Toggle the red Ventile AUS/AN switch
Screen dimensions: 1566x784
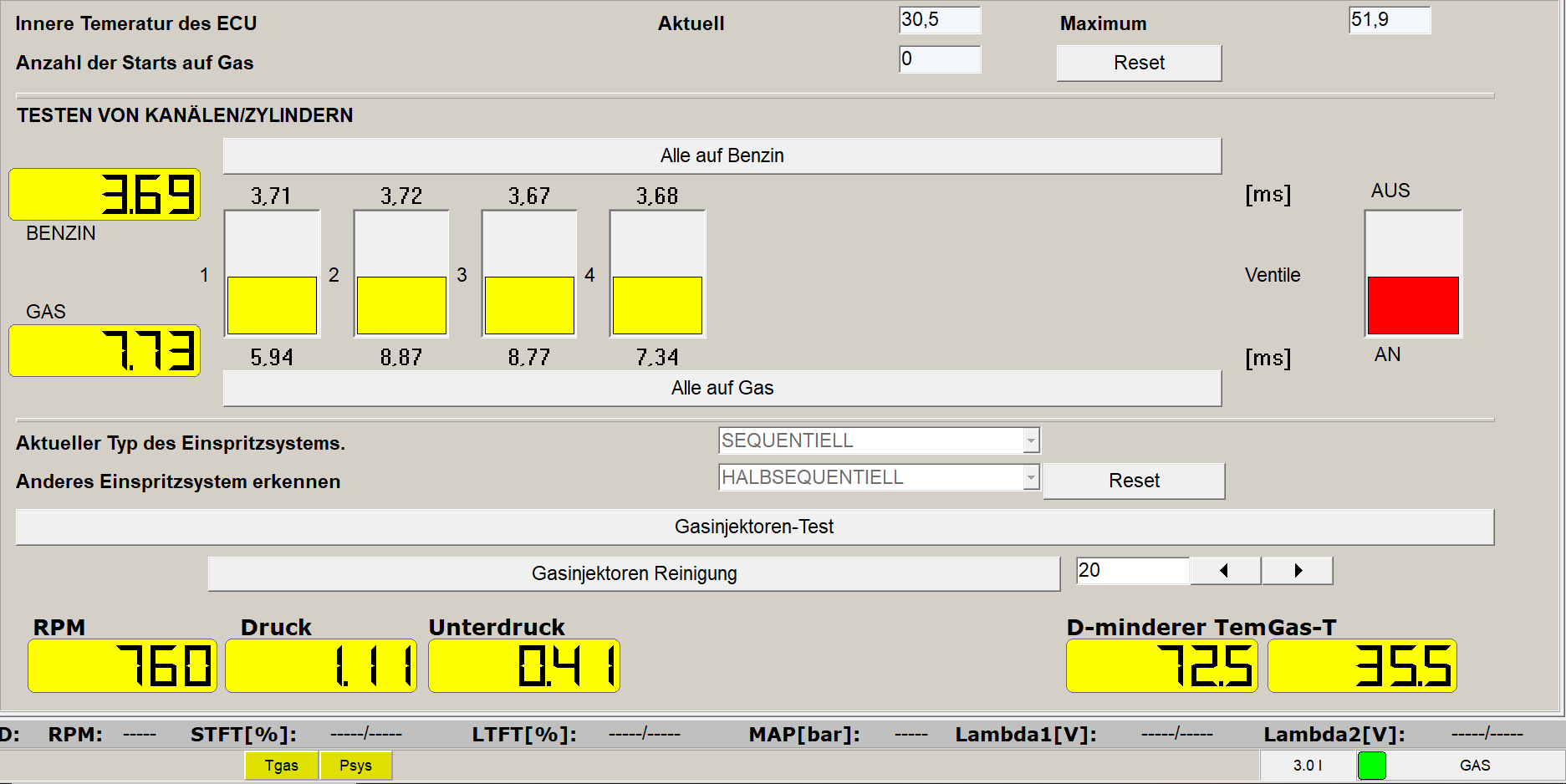[x=1413, y=274]
